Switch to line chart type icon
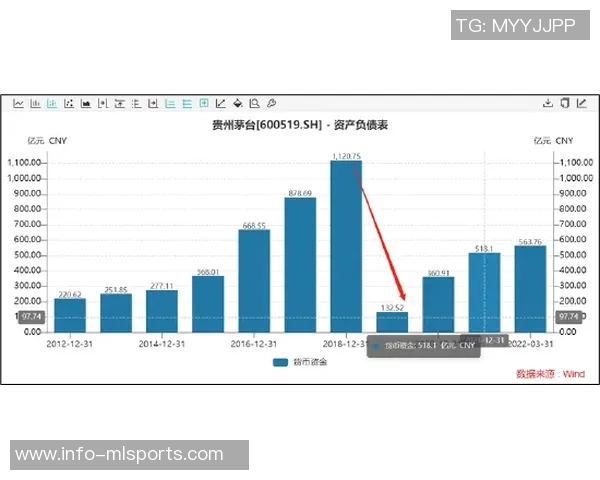The width and height of the screenshot is (600, 480). point(18,103)
